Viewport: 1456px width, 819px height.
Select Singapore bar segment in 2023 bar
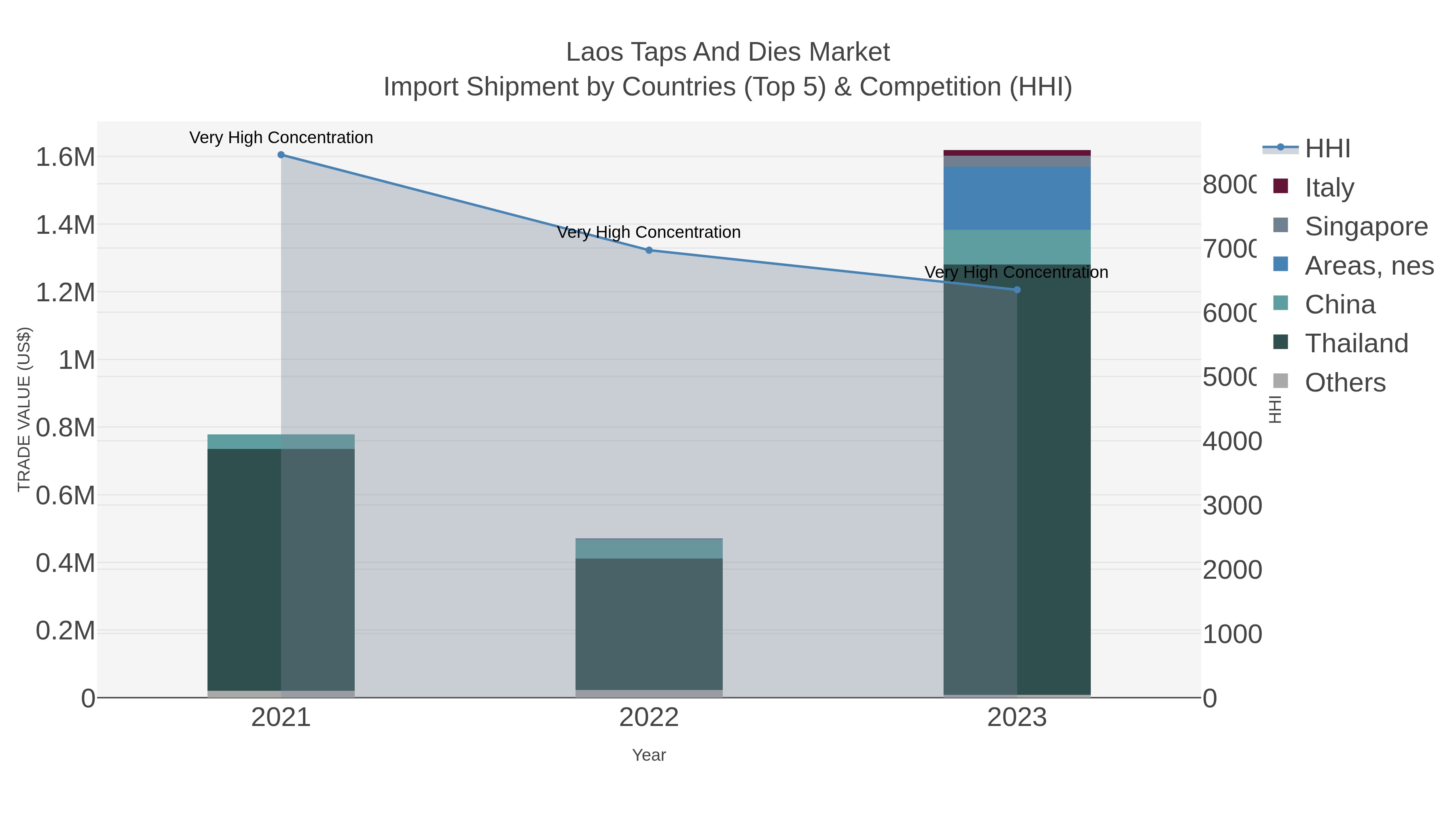tap(1017, 161)
